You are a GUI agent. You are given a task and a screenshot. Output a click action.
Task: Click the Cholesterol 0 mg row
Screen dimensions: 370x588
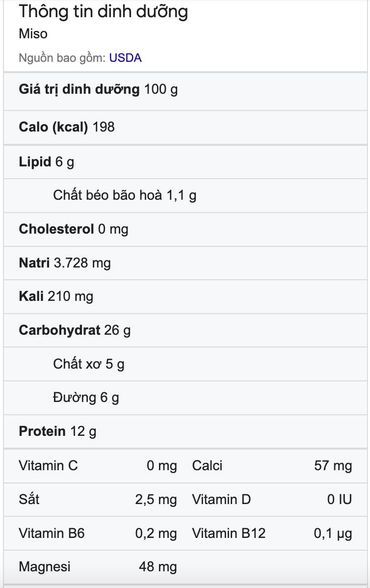click(186, 229)
